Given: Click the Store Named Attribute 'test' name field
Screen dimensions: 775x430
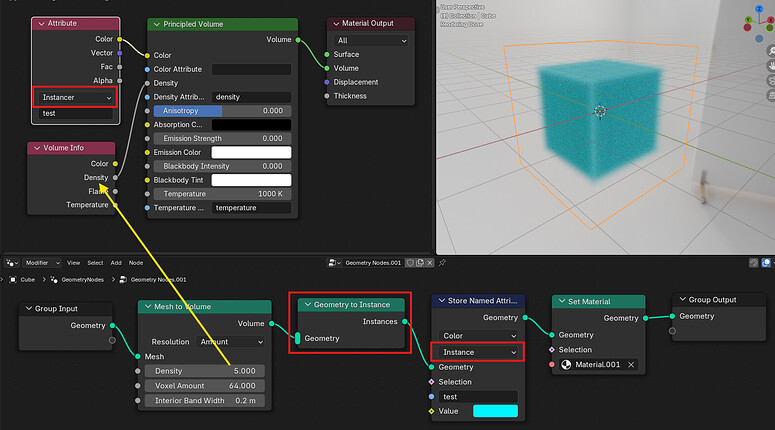Looking at the screenshot, I should tap(478, 396).
